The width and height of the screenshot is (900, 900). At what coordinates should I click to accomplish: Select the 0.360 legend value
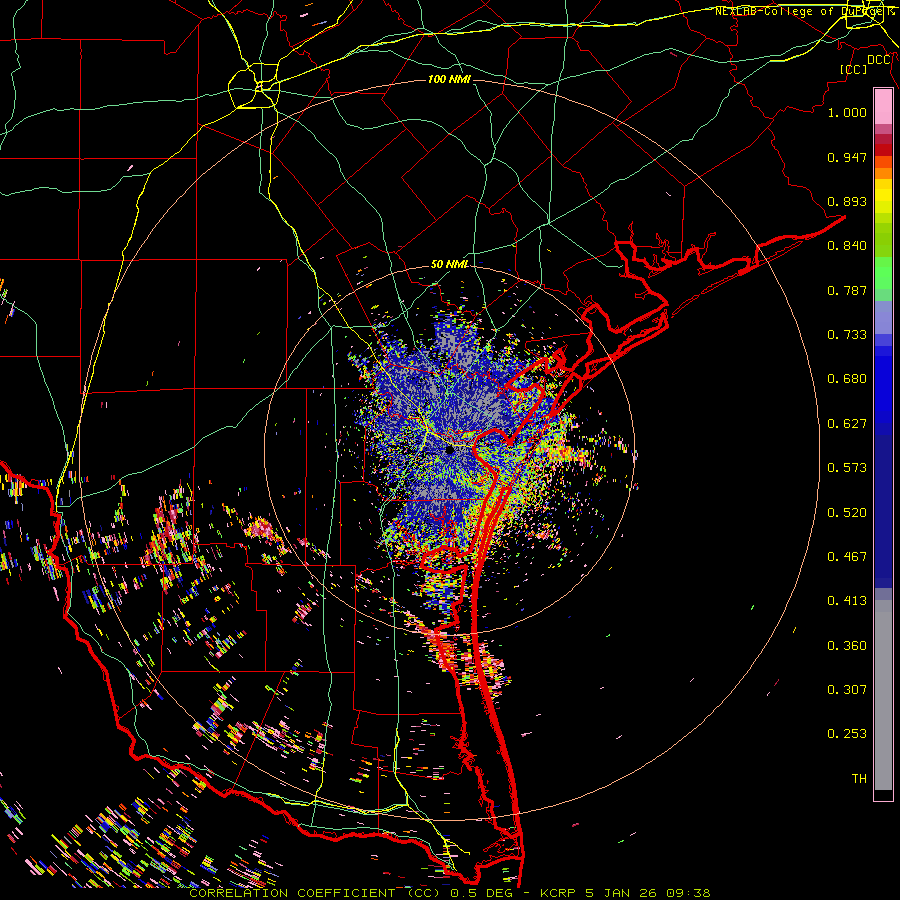[847, 646]
